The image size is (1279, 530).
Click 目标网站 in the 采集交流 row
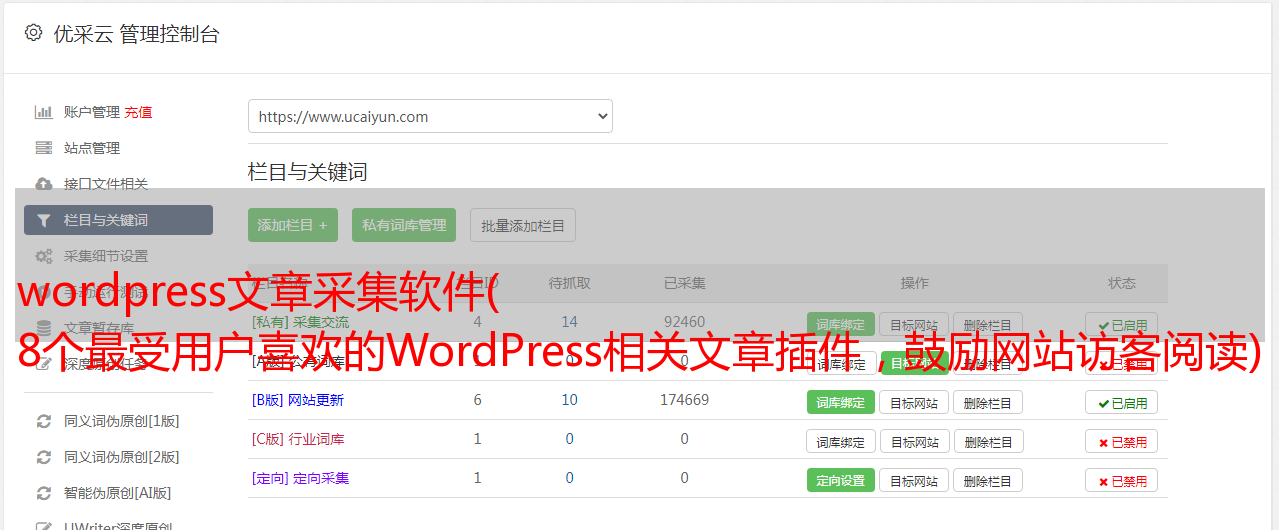pos(914,325)
